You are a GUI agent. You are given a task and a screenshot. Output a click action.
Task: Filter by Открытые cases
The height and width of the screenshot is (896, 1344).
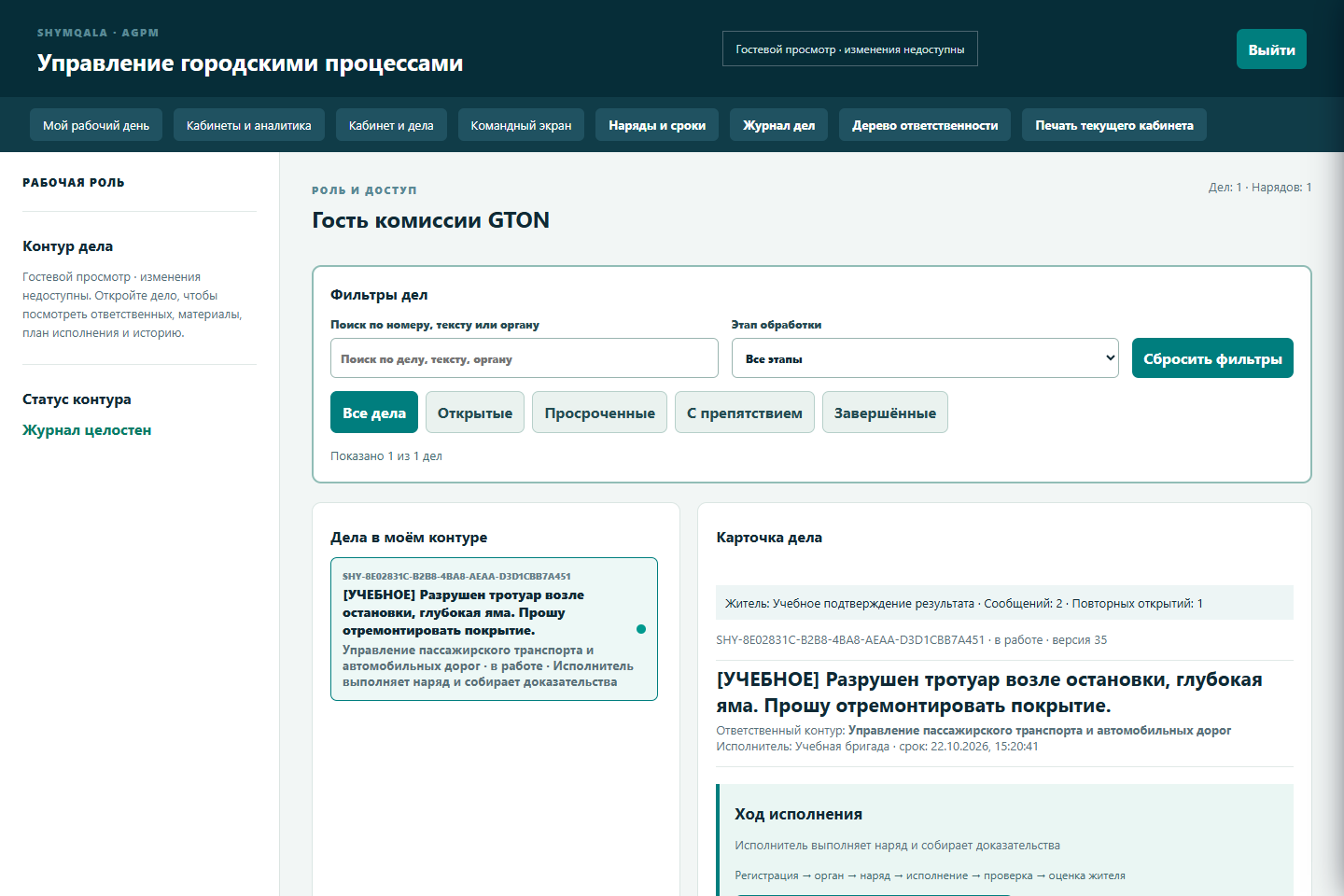(x=475, y=413)
